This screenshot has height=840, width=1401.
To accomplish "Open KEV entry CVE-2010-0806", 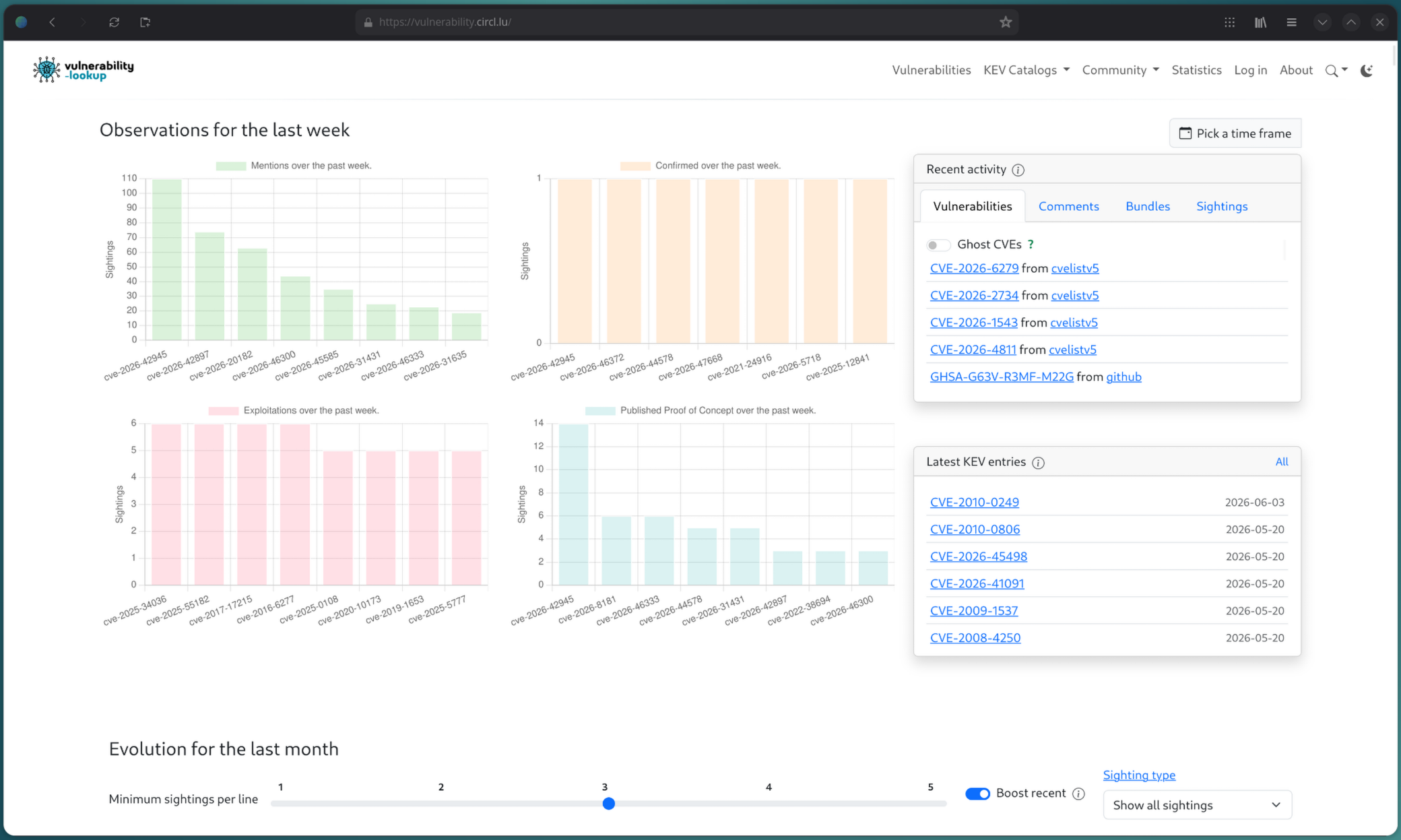I will [x=975, y=529].
